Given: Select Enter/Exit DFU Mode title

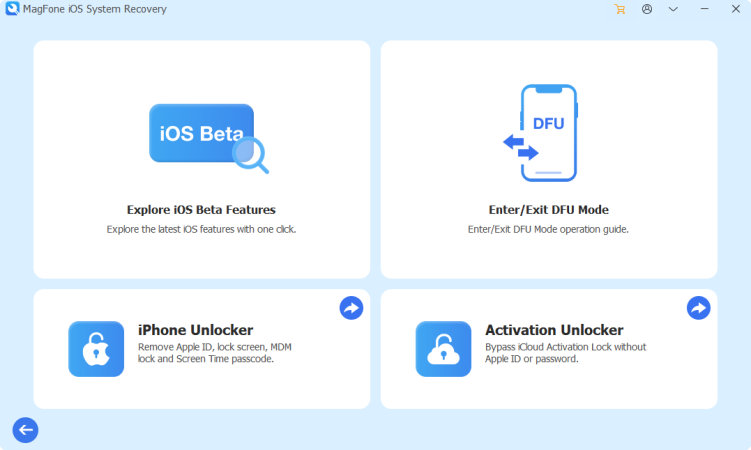Looking at the screenshot, I should pyautogui.click(x=548, y=210).
